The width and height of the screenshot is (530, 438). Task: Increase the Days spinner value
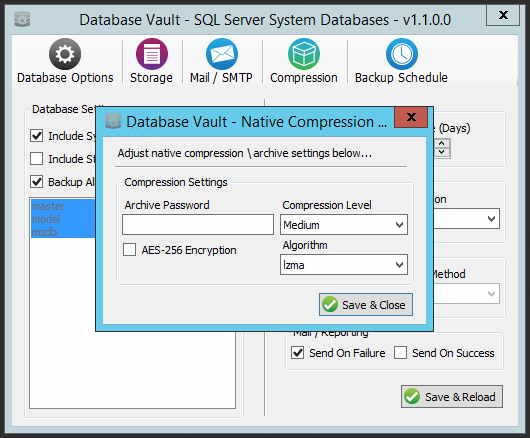pyautogui.click(x=441, y=143)
